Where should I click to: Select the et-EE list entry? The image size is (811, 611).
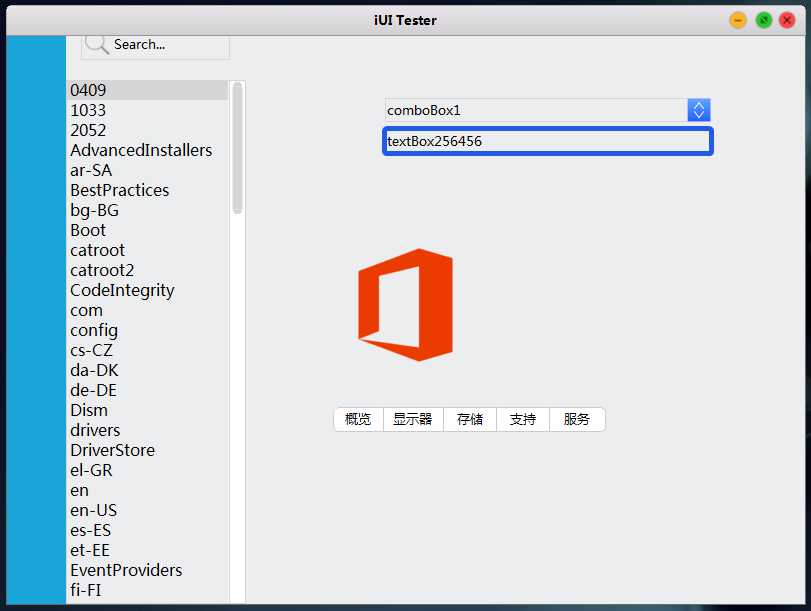pyautogui.click(x=147, y=550)
